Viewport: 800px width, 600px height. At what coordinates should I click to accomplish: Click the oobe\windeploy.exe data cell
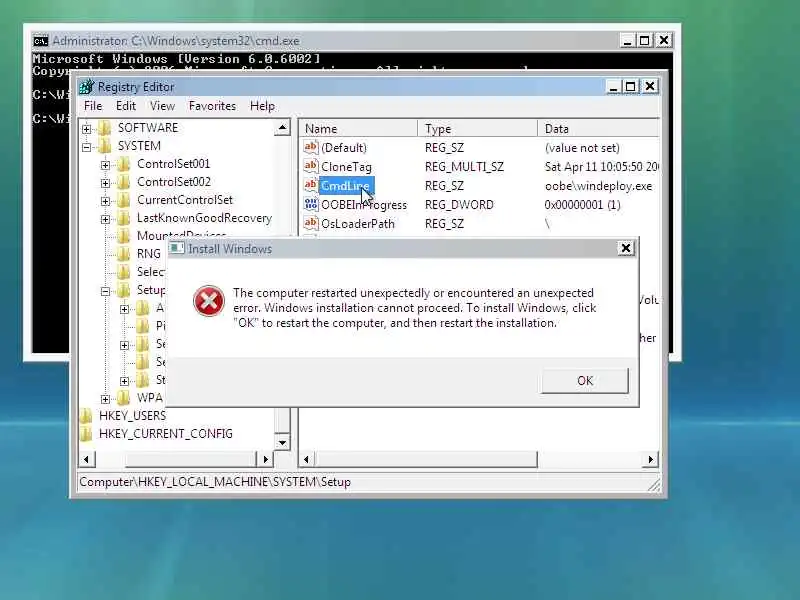click(x=598, y=186)
